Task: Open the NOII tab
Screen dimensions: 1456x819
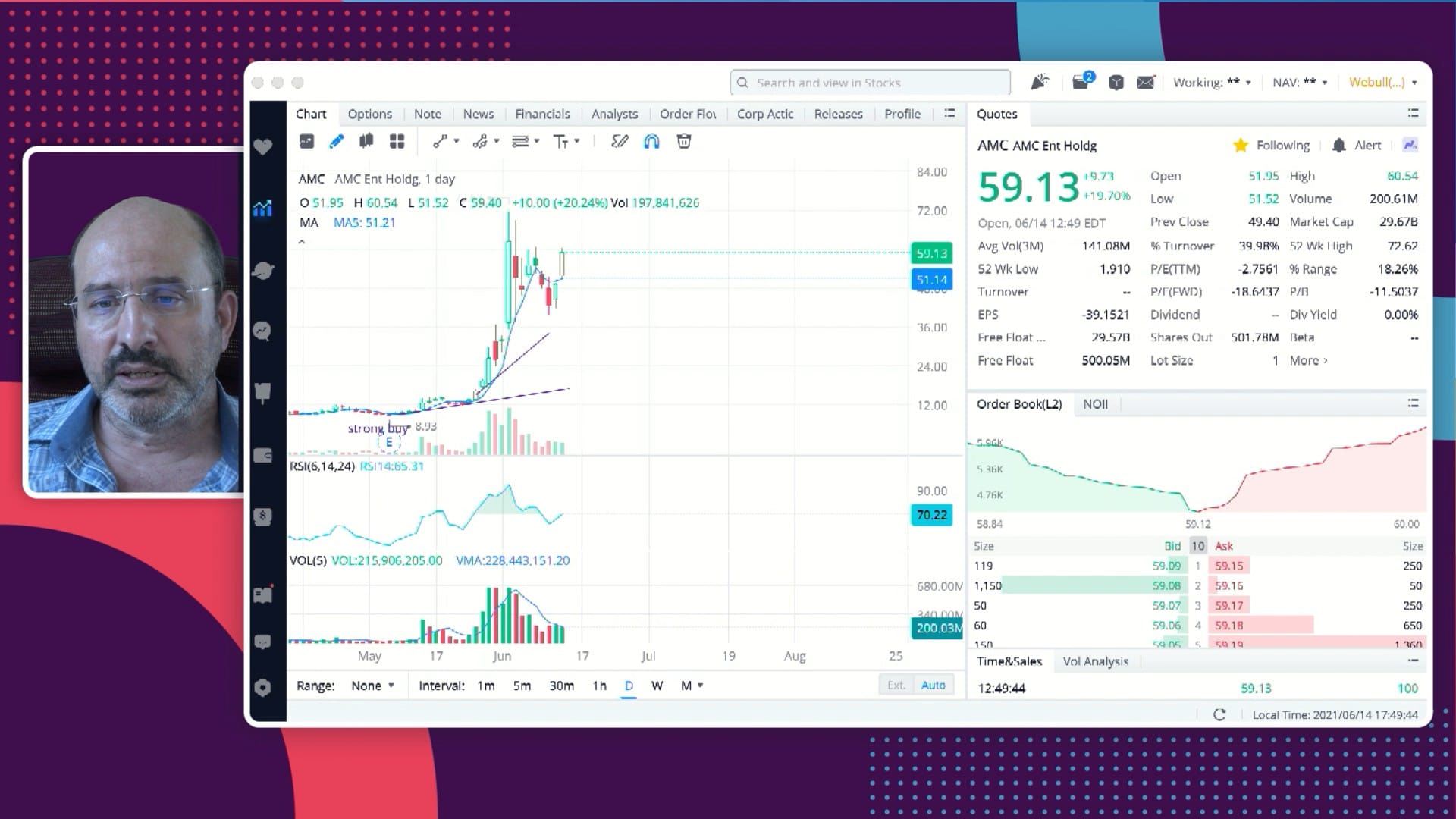Action: pyautogui.click(x=1095, y=404)
